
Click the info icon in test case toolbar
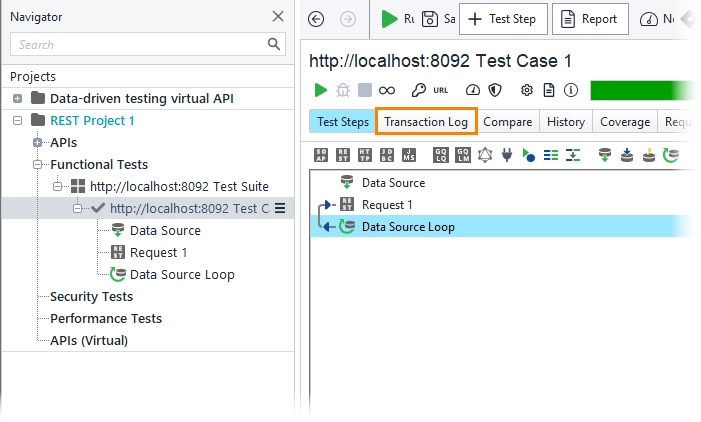click(x=571, y=90)
